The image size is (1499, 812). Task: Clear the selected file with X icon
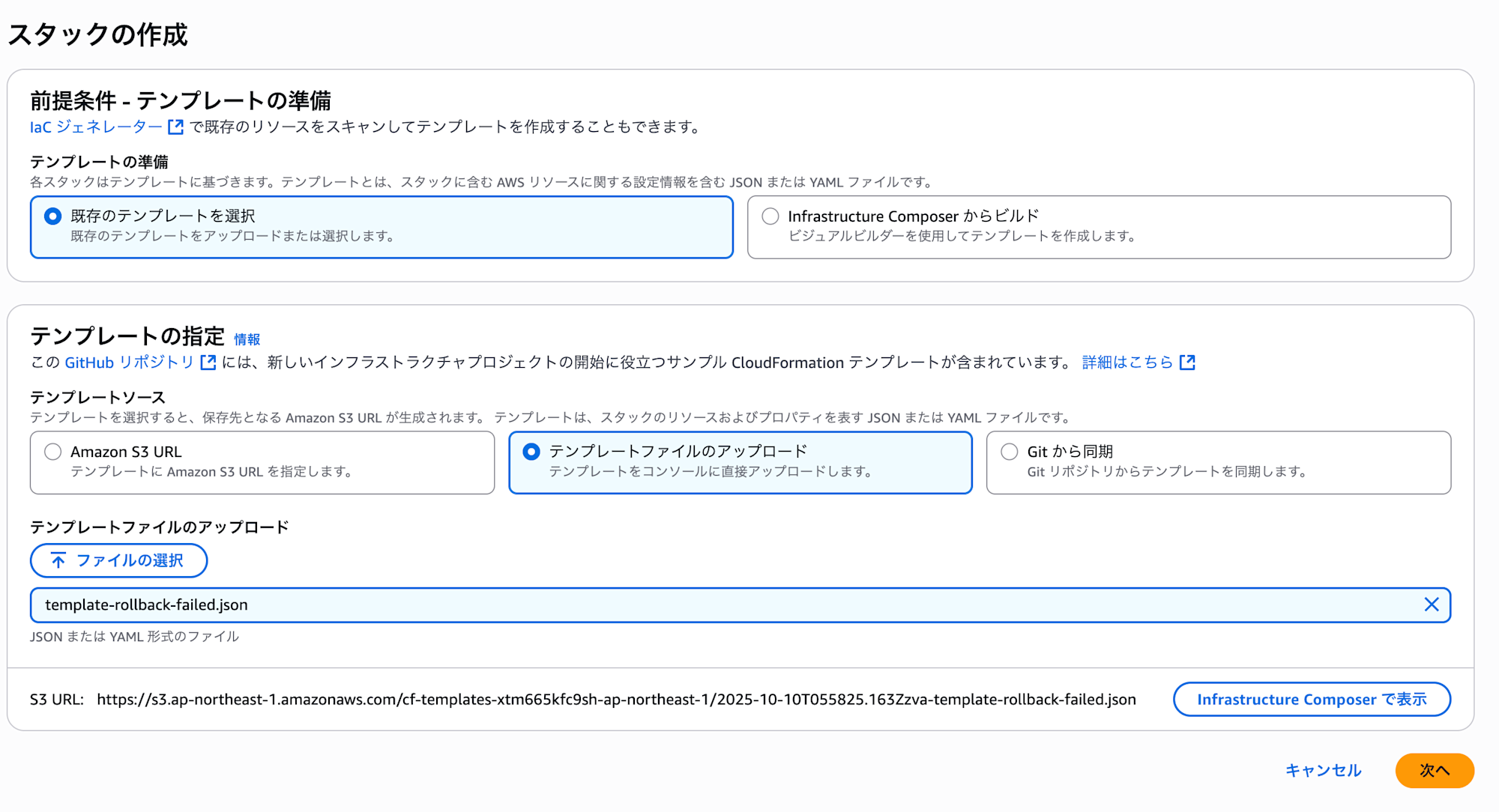pos(1431,605)
